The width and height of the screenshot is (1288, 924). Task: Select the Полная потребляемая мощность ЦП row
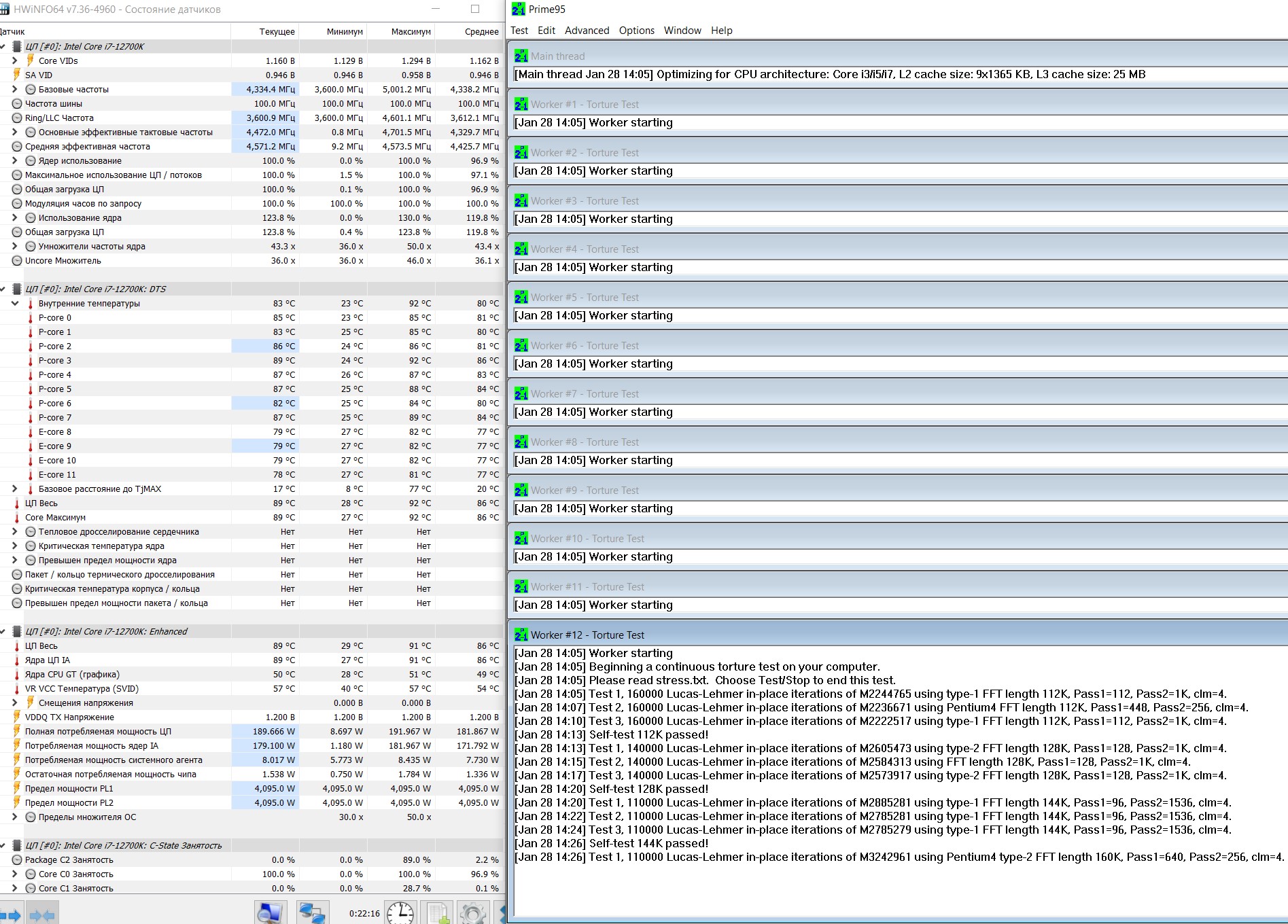251,731
